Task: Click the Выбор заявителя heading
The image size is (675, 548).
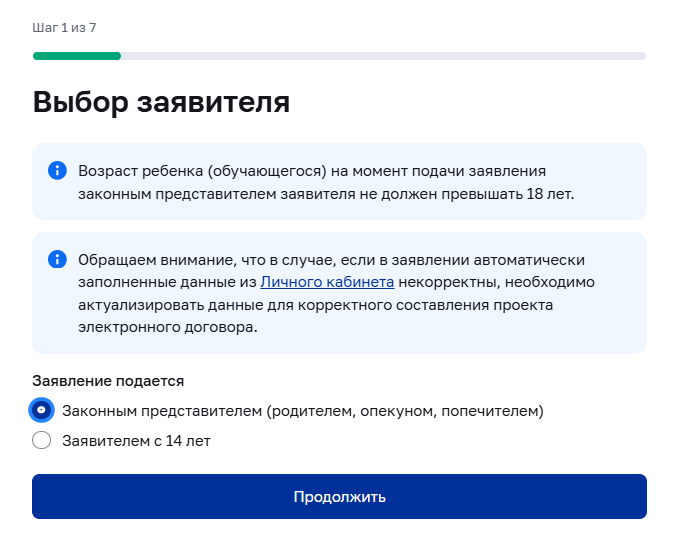Action: coord(161,102)
